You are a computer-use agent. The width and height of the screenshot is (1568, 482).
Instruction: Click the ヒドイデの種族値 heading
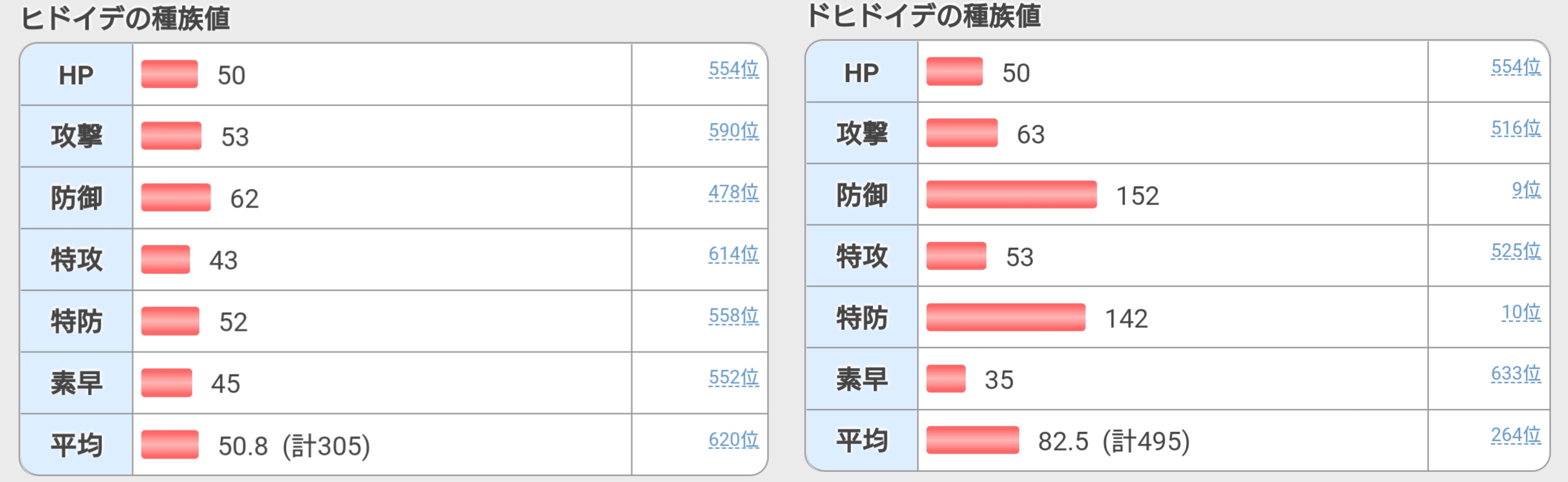[x=126, y=18]
